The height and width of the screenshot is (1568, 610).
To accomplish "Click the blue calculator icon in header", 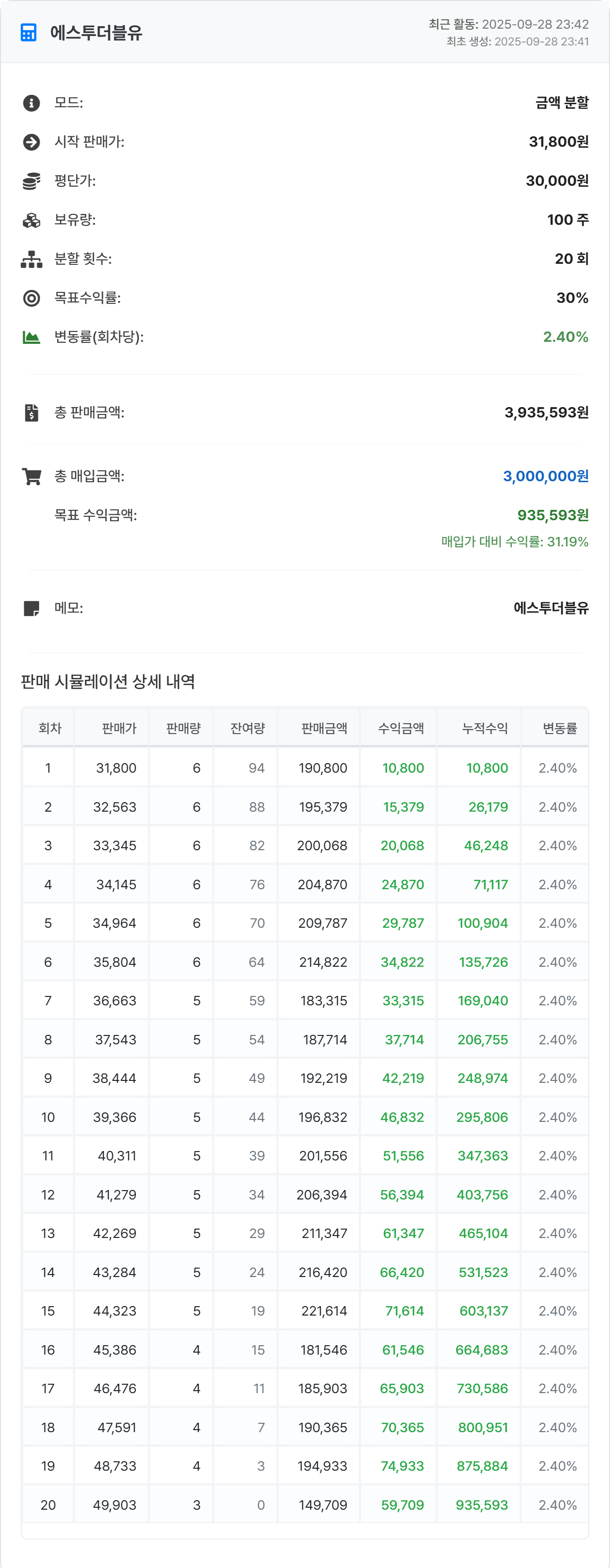I will [x=29, y=32].
